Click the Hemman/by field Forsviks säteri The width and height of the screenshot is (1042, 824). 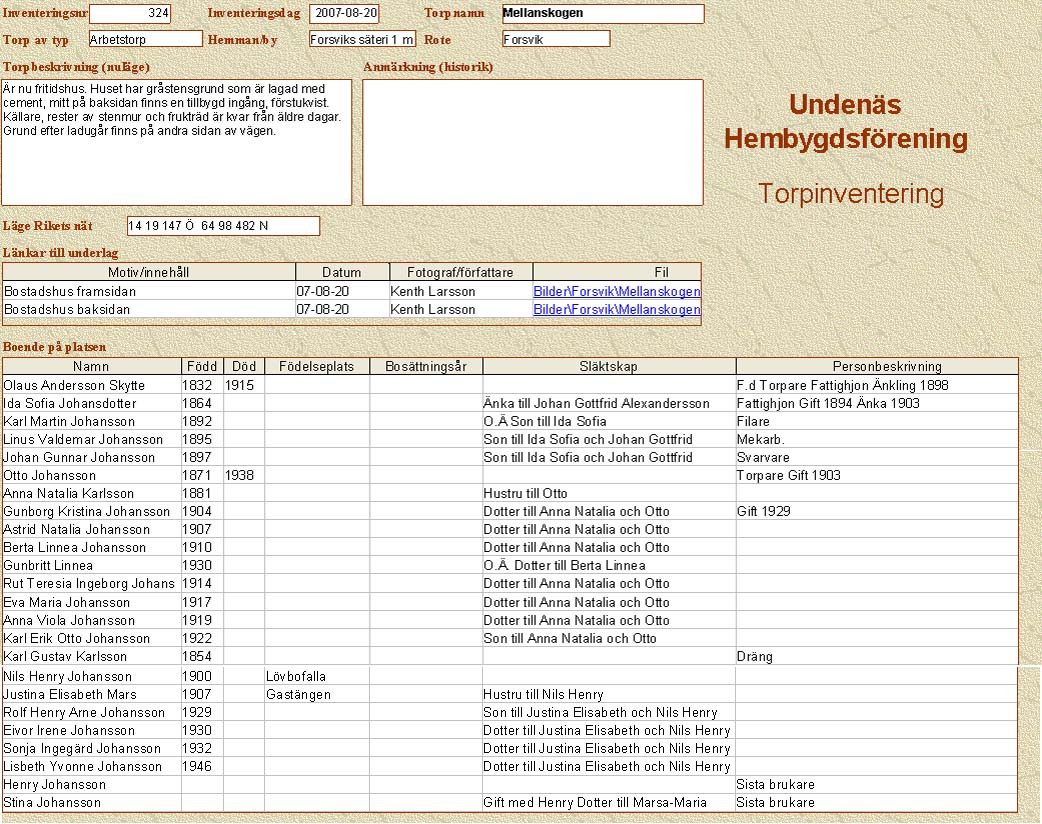point(361,39)
